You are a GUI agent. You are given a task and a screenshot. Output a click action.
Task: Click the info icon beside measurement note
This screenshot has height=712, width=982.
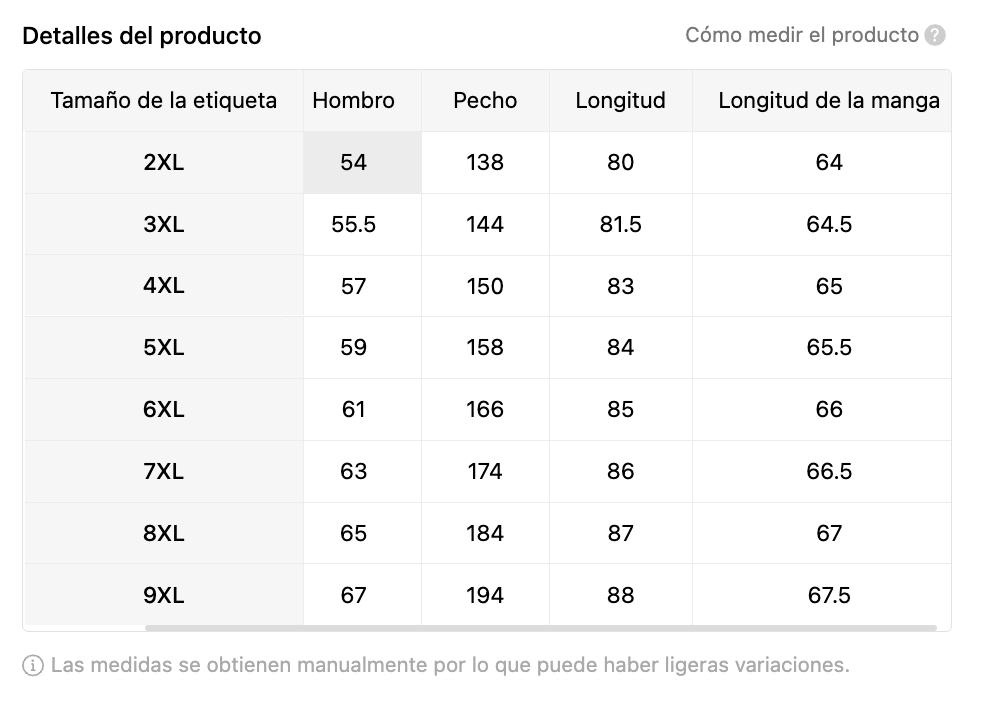pyautogui.click(x=33, y=665)
